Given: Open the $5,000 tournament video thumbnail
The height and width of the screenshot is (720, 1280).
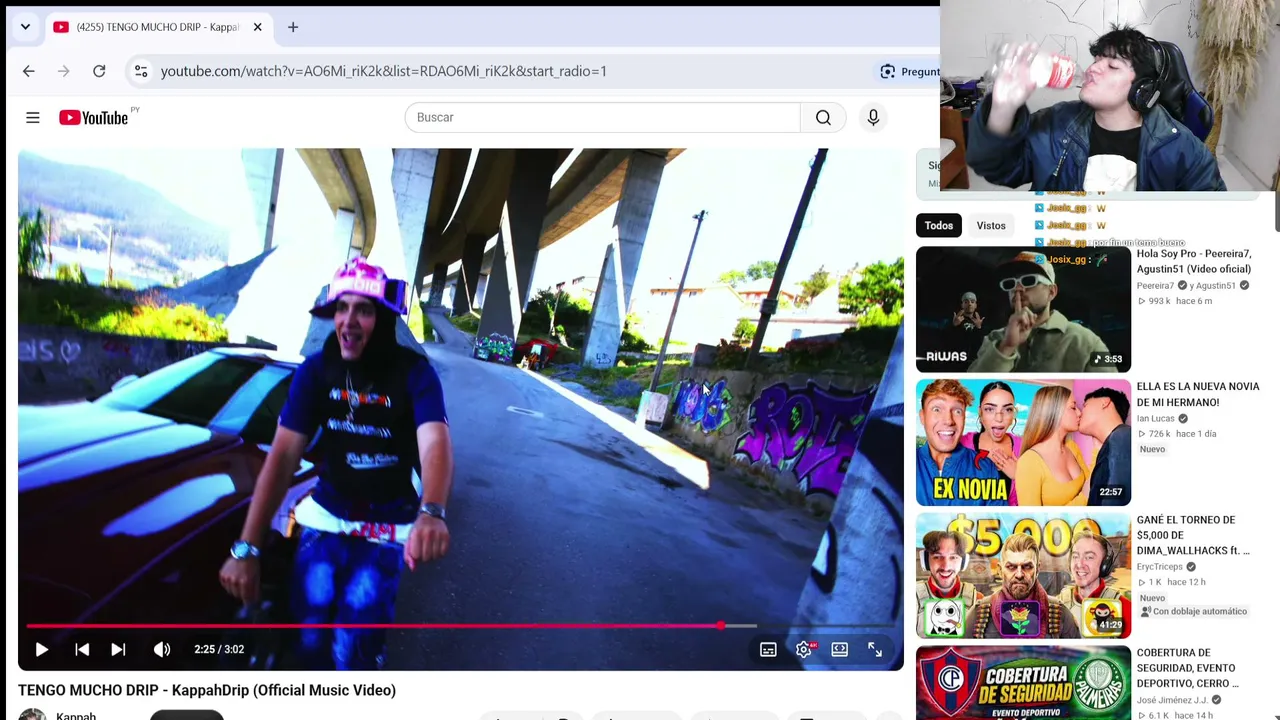Looking at the screenshot, I should click(x=1023, y=576).
